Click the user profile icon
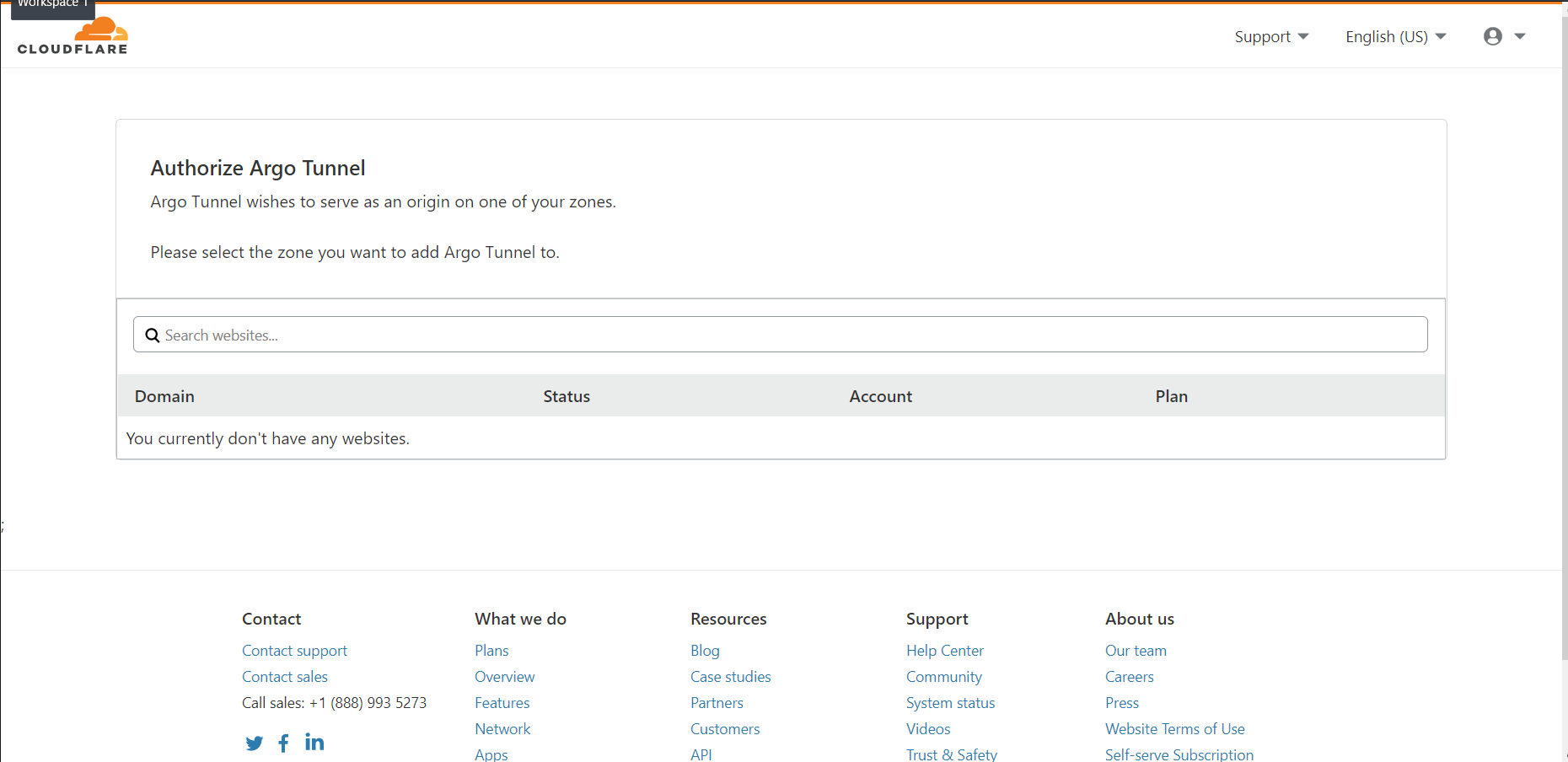Viewport: 1568px width, 762px height. (x=1492, y=36)
